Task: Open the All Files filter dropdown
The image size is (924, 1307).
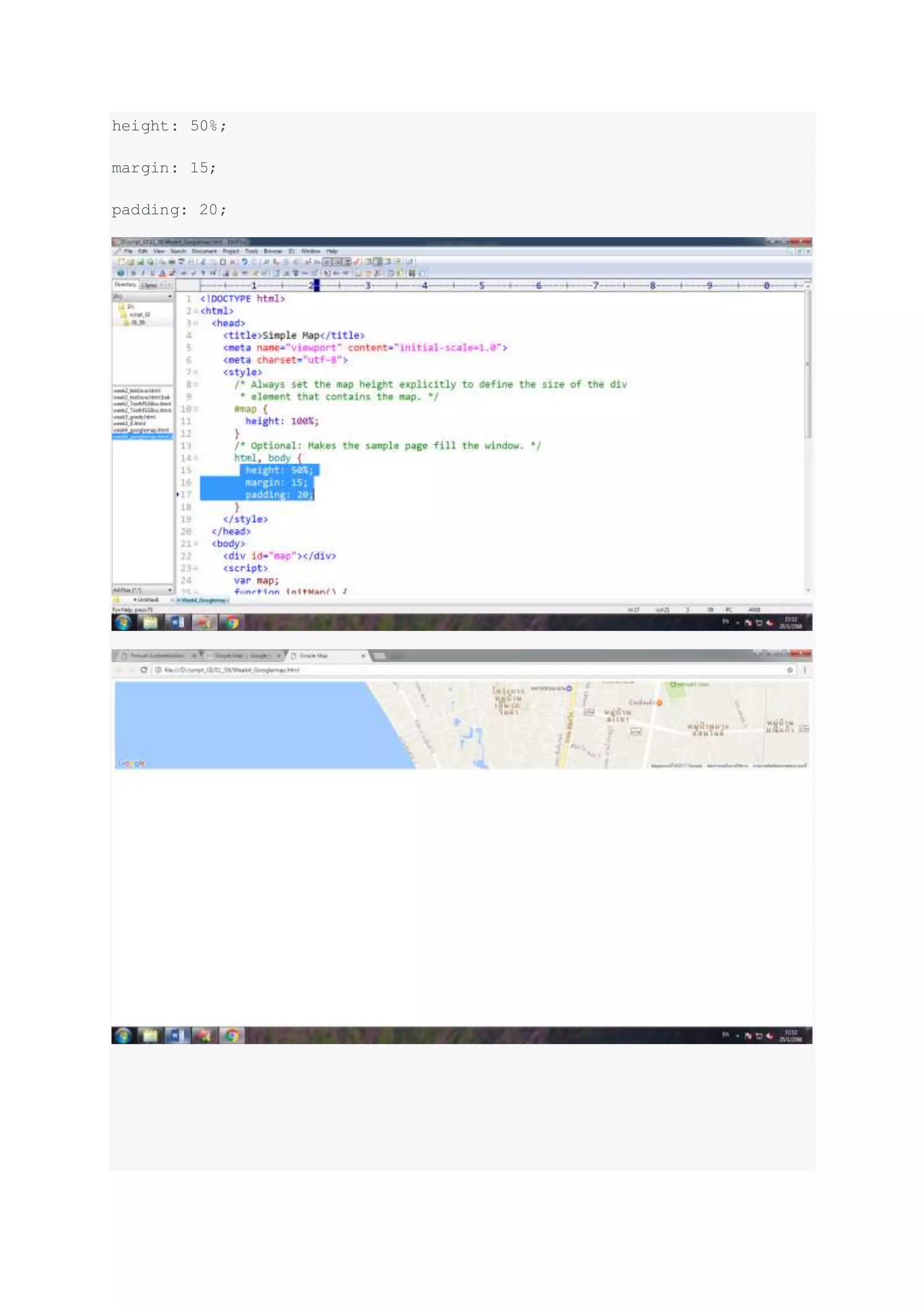Action: click(x=170, y=590)
